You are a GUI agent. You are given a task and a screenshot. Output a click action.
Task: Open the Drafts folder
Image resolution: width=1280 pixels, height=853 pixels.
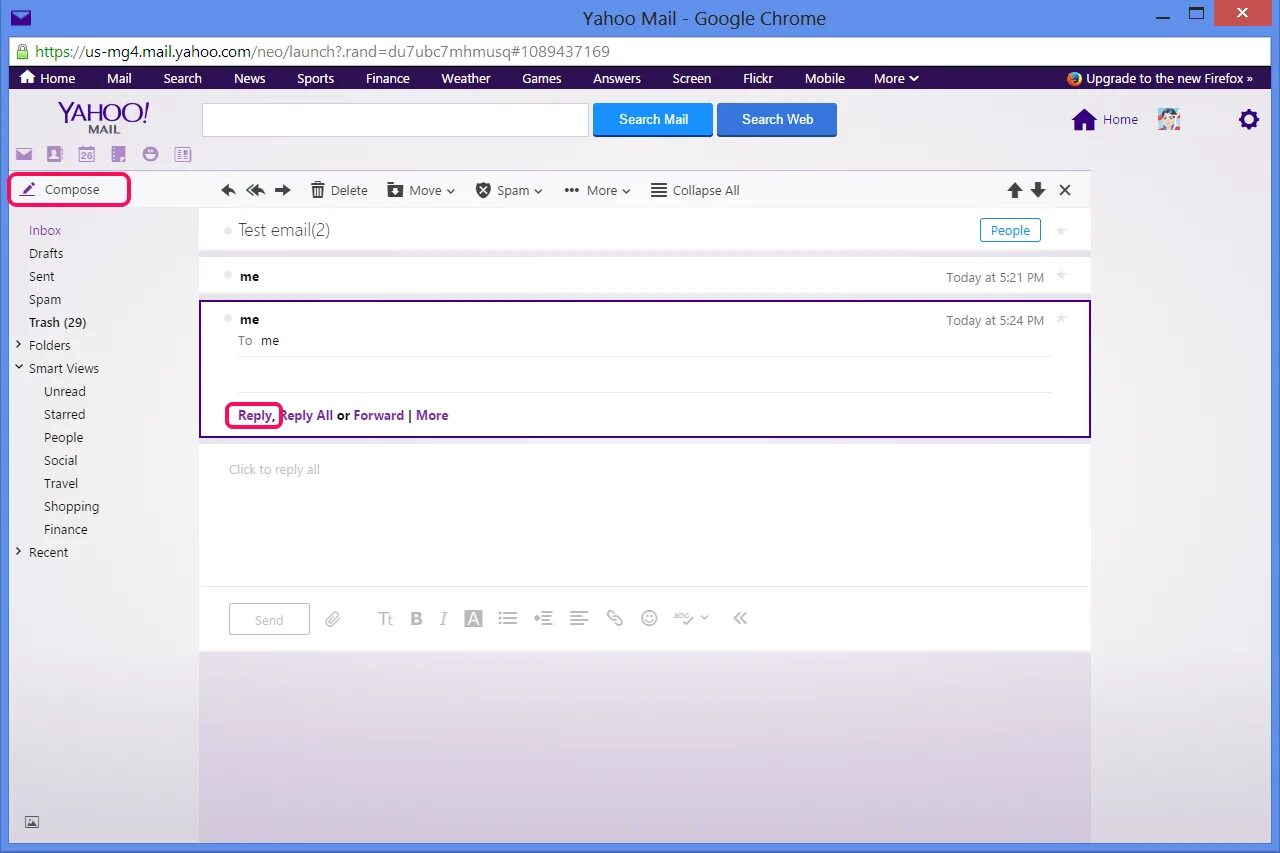pyautogui.click(x=46, y=253)
